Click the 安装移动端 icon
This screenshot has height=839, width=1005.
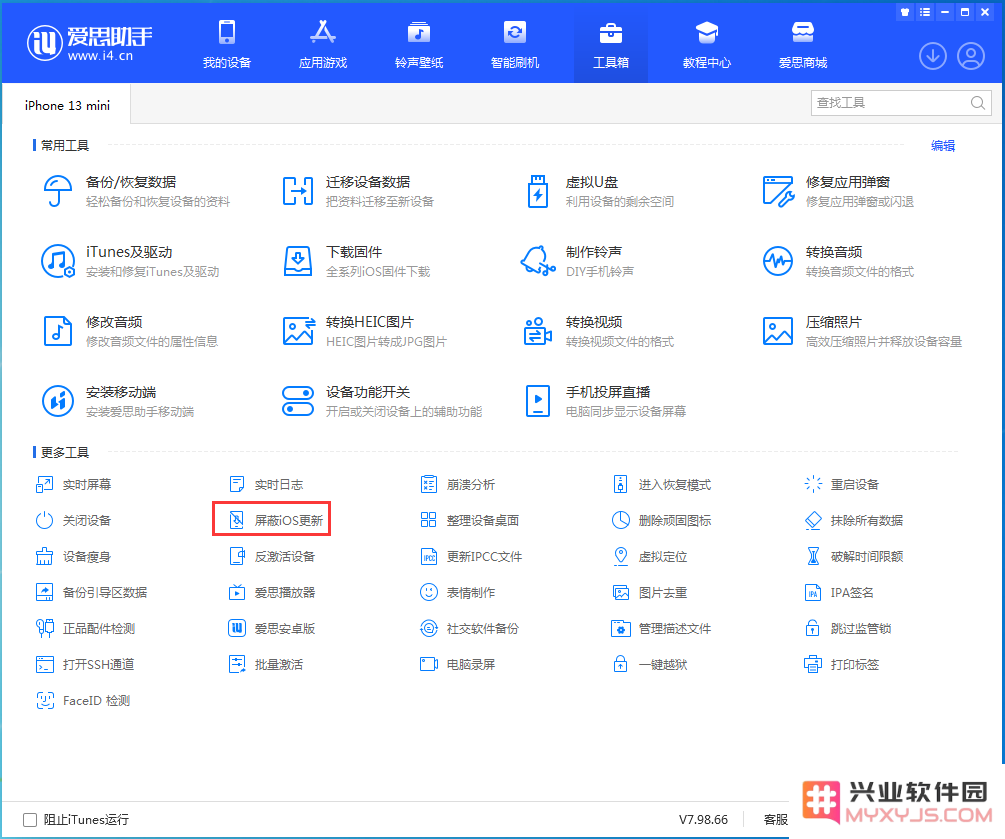[58, 401]
